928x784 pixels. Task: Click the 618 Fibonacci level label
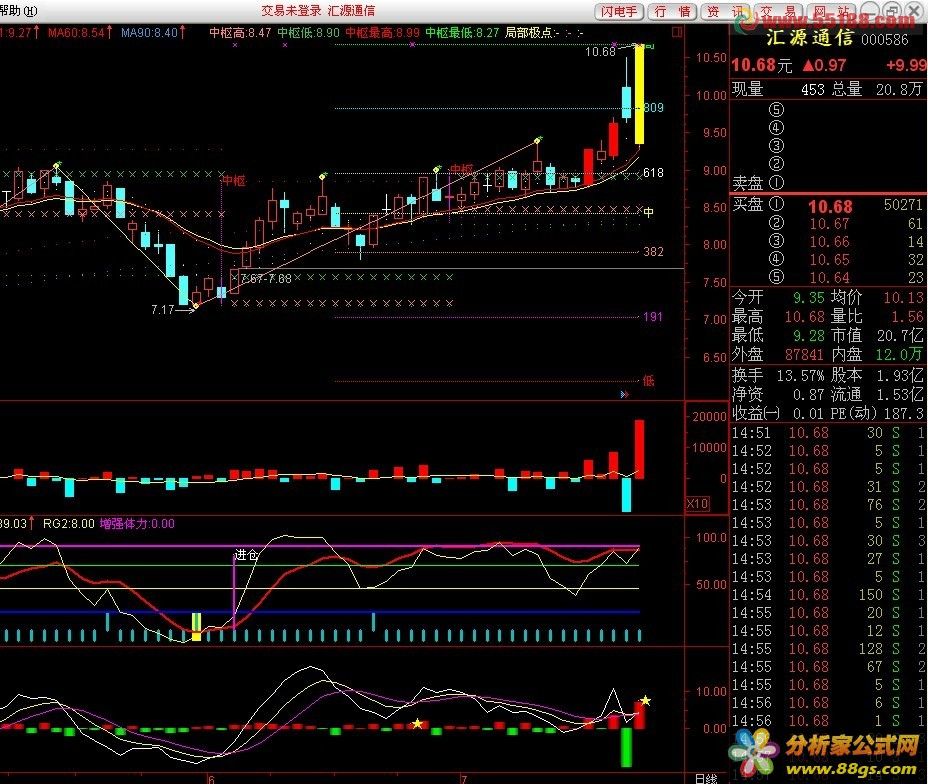[x=653, y=173]
